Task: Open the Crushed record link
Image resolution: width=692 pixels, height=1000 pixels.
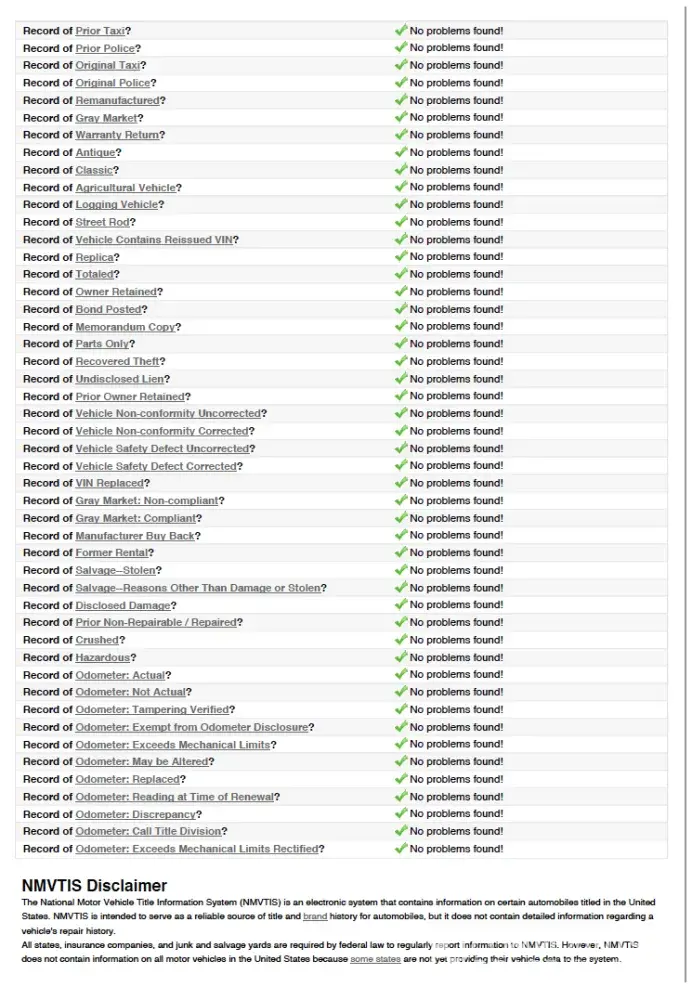Action: click(x=97, y=640)
